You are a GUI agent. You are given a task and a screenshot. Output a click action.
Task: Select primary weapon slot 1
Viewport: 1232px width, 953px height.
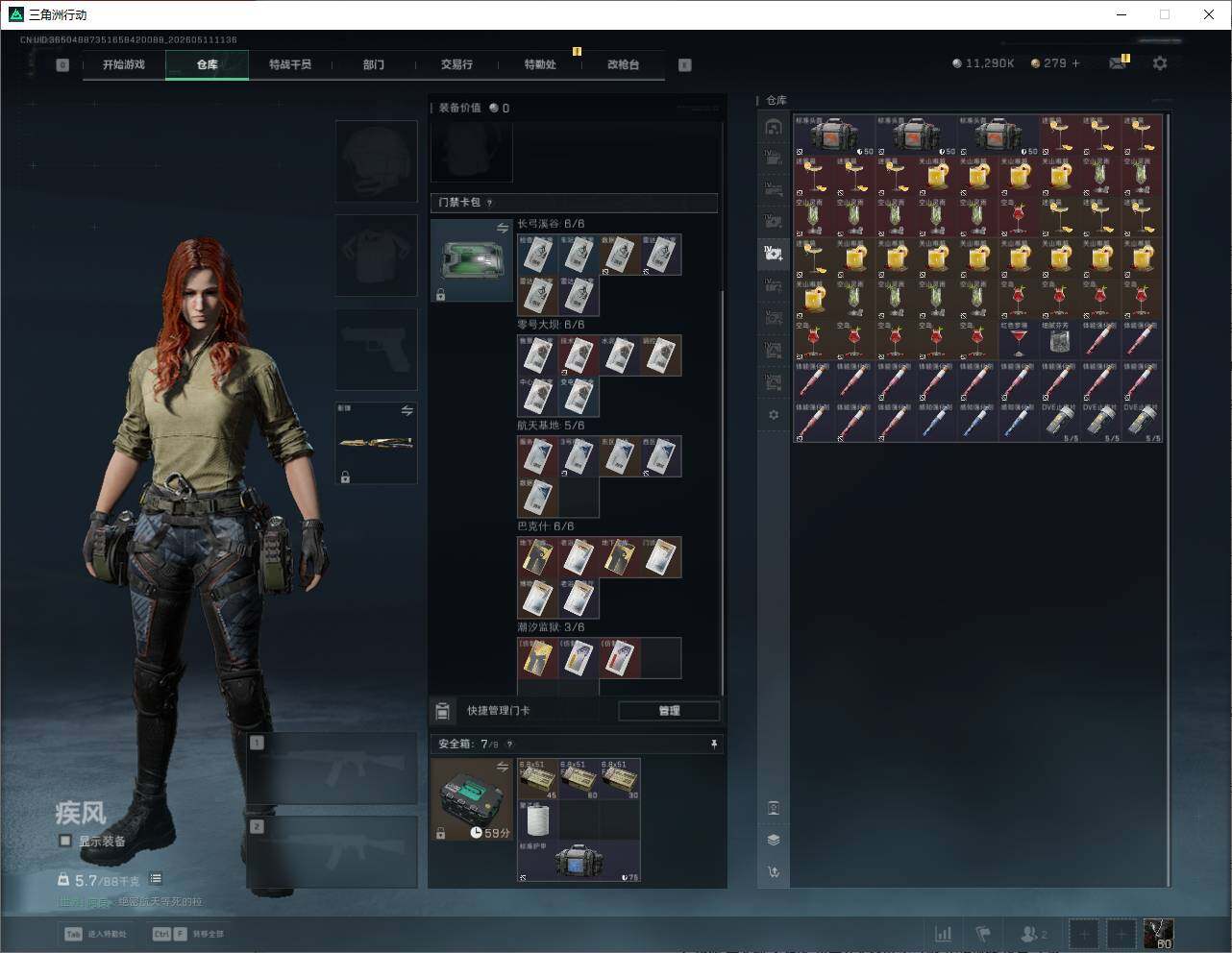[333, 769]
